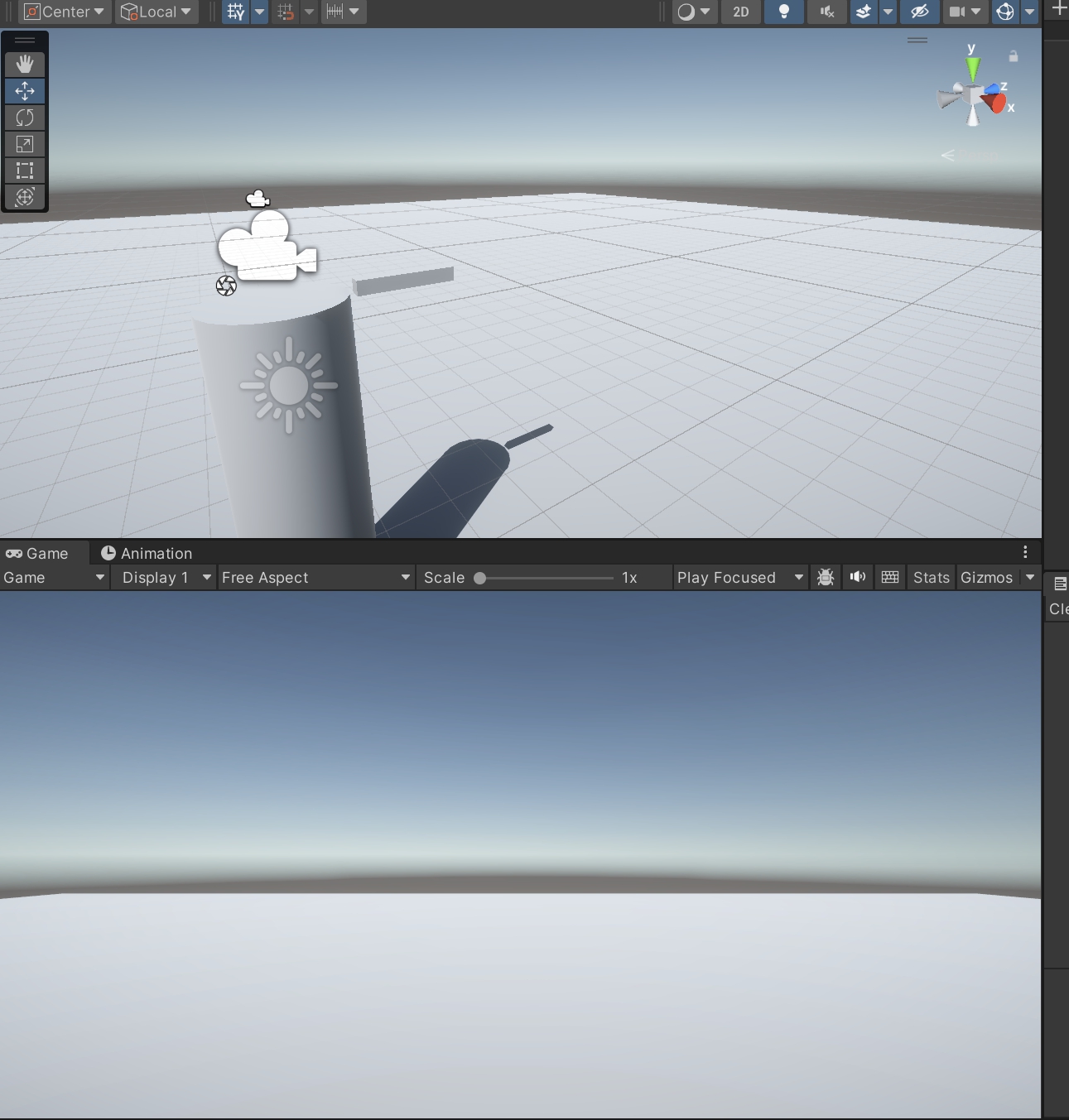The image size is (1069, 1120).
Task: Toggle grid snapping icon
Action: [286, 12]
